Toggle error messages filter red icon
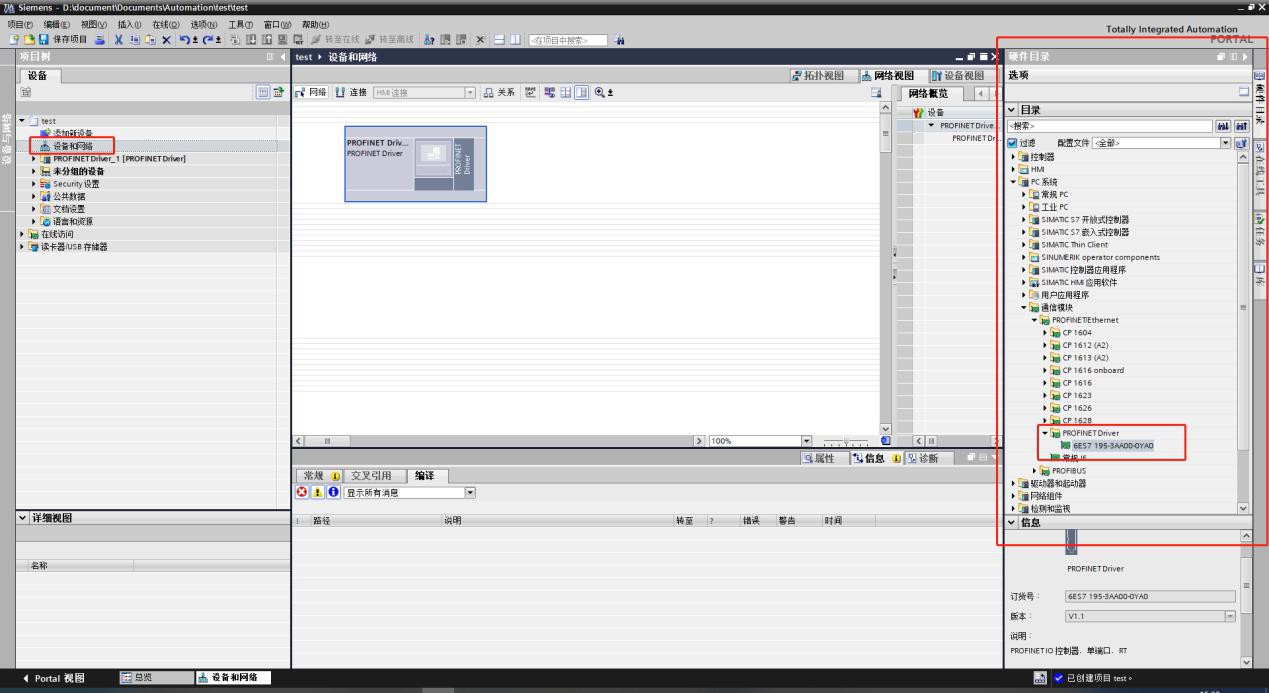Image resolution: width=1269 pixels, height=693 pixels. click(301, 492)
